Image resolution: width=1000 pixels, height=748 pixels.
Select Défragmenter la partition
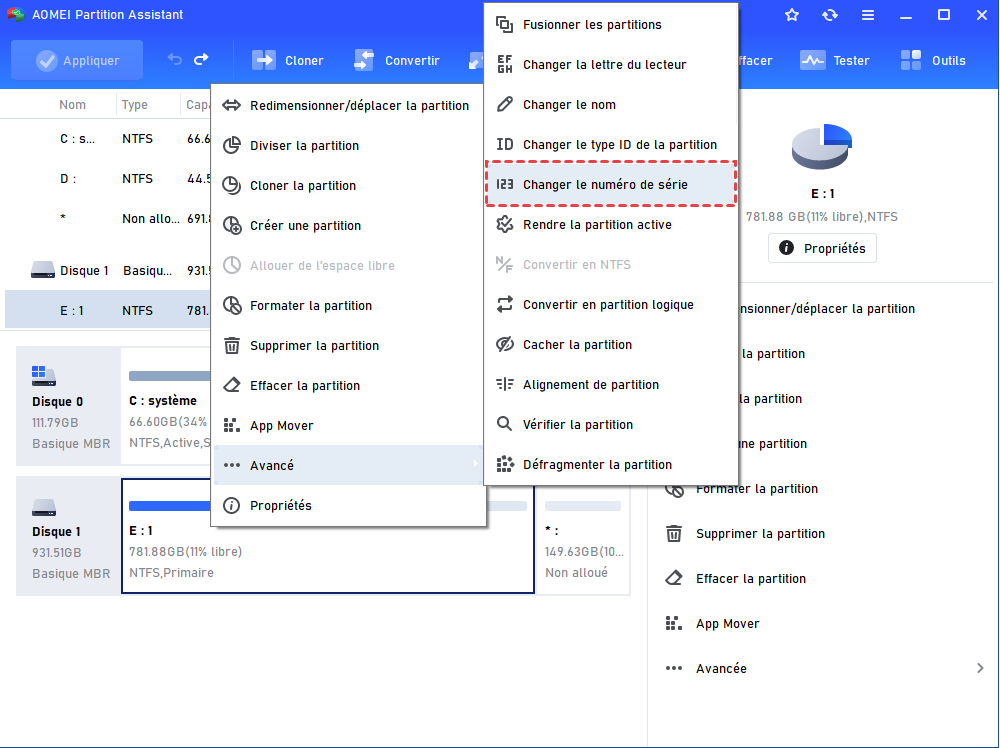pyautogui.click(x=611, y=464)
